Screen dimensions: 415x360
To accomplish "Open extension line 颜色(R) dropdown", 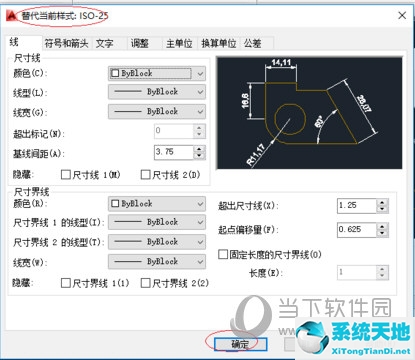I will coord(157,203).
